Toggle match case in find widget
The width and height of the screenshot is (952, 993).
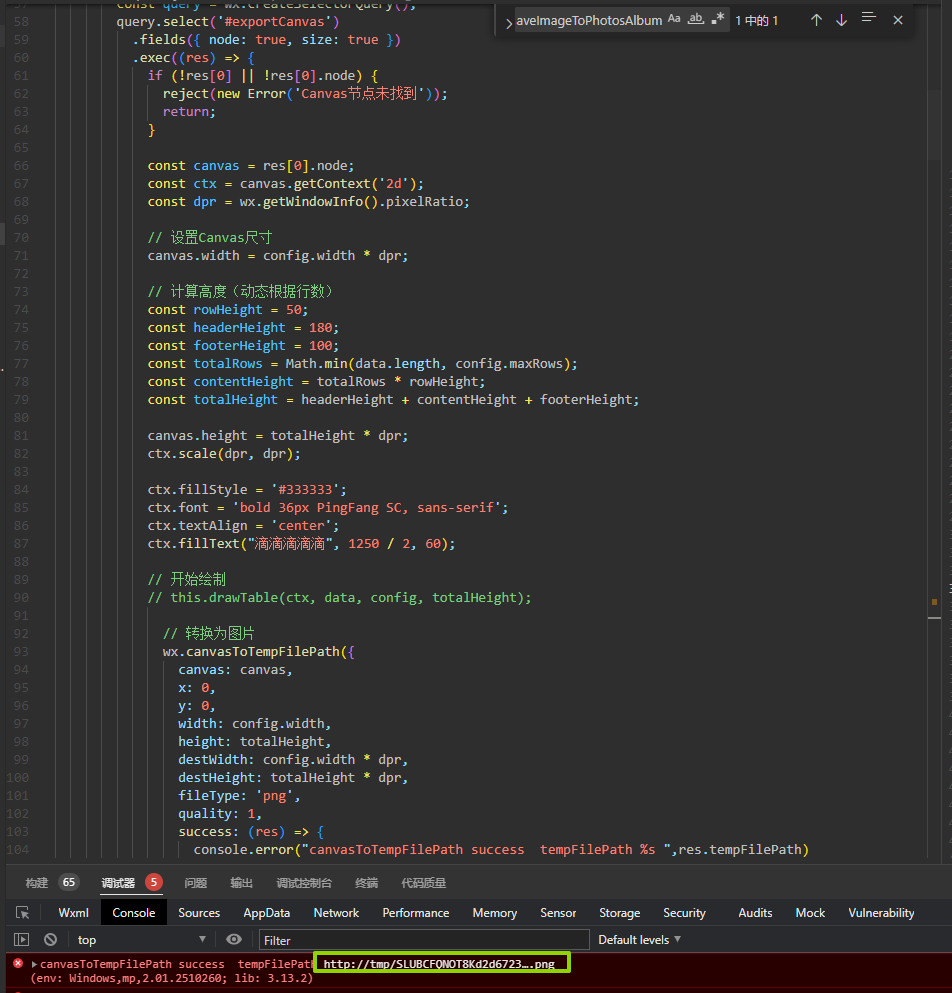pyautogui.click(x=674, y=19)
